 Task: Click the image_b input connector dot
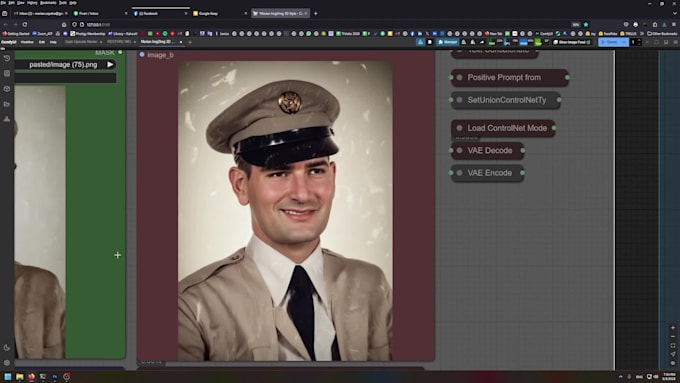point(142,55)
